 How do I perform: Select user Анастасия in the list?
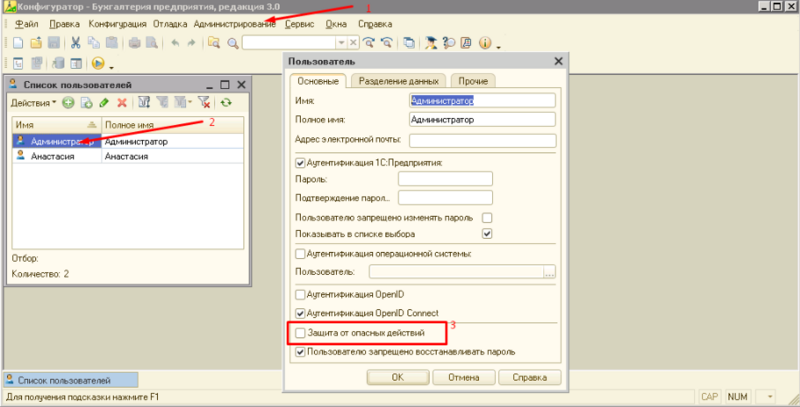53,157
